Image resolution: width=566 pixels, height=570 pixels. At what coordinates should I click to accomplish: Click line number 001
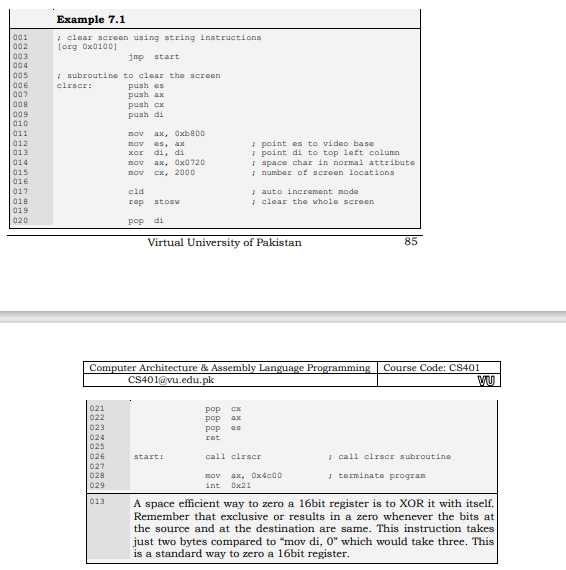[20, 37]
